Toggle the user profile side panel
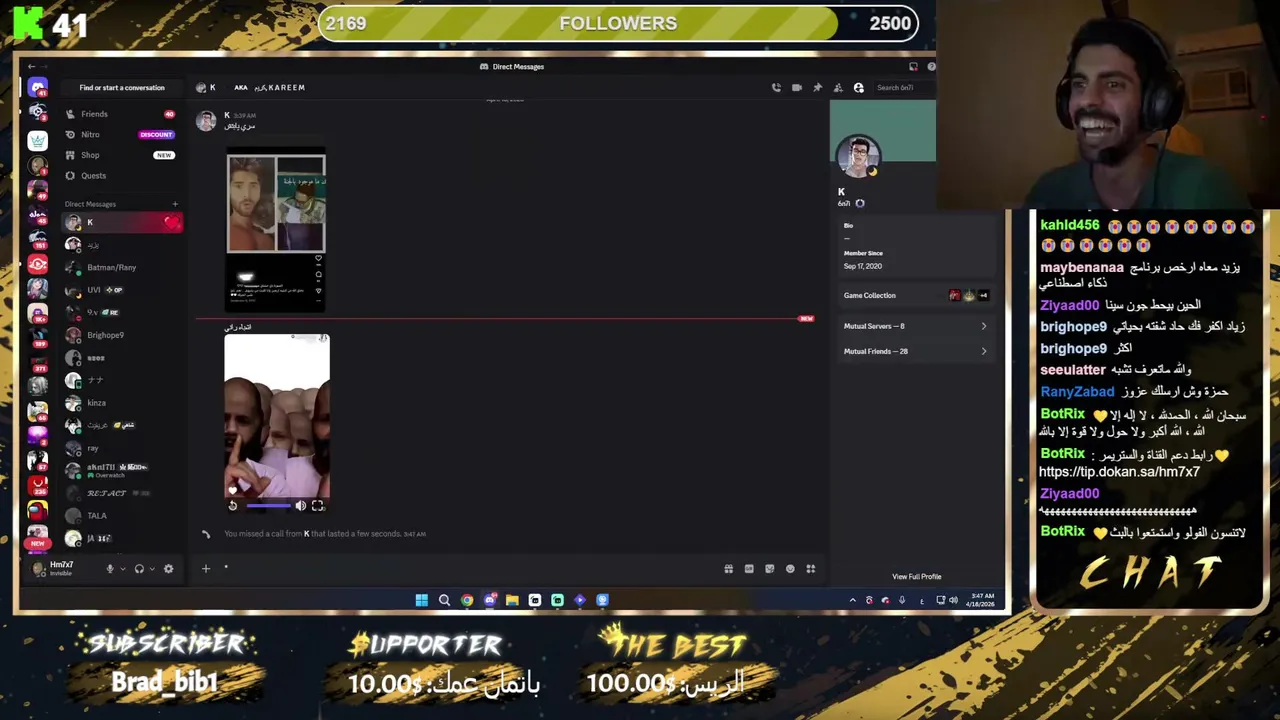 (858, 88)
